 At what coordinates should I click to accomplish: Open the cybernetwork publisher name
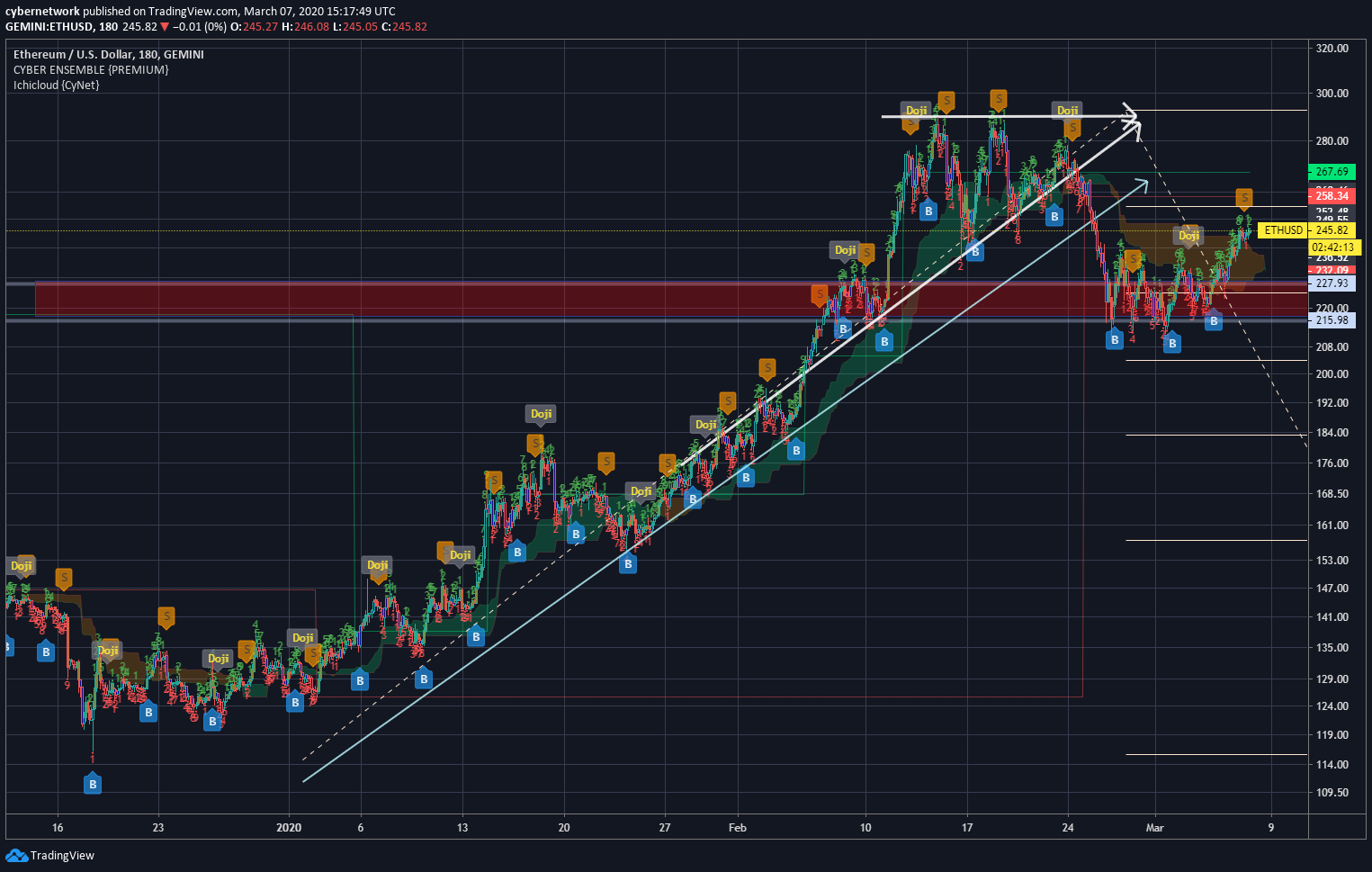coord(42,11)
